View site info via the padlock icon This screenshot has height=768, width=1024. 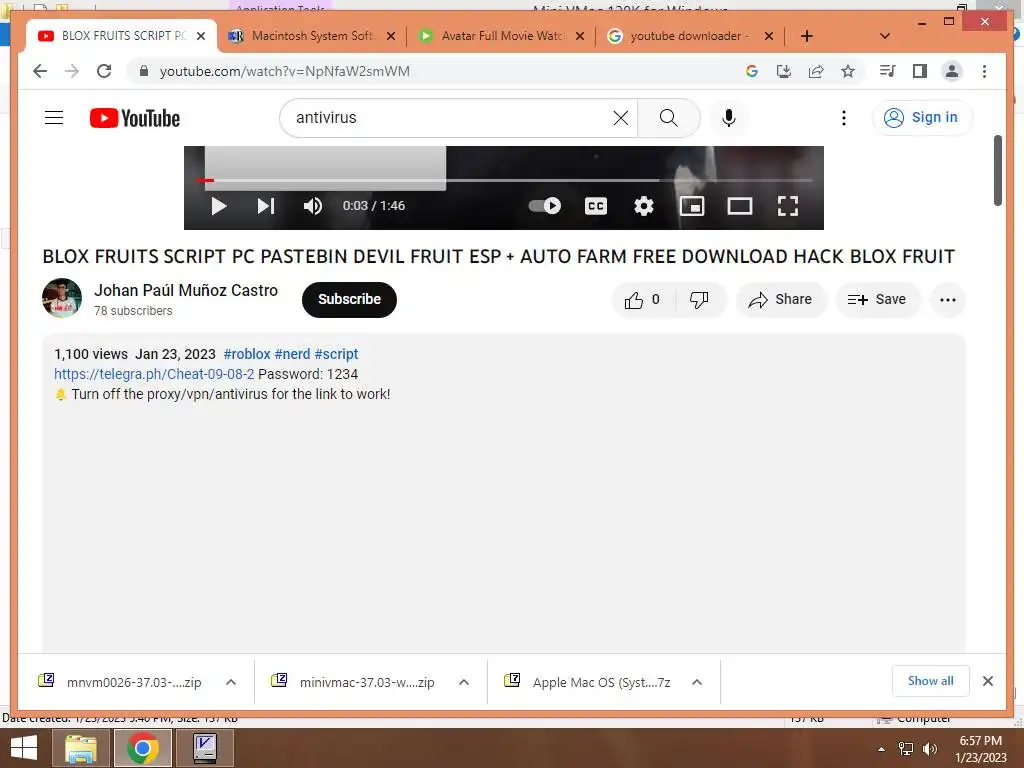(144, 71)
